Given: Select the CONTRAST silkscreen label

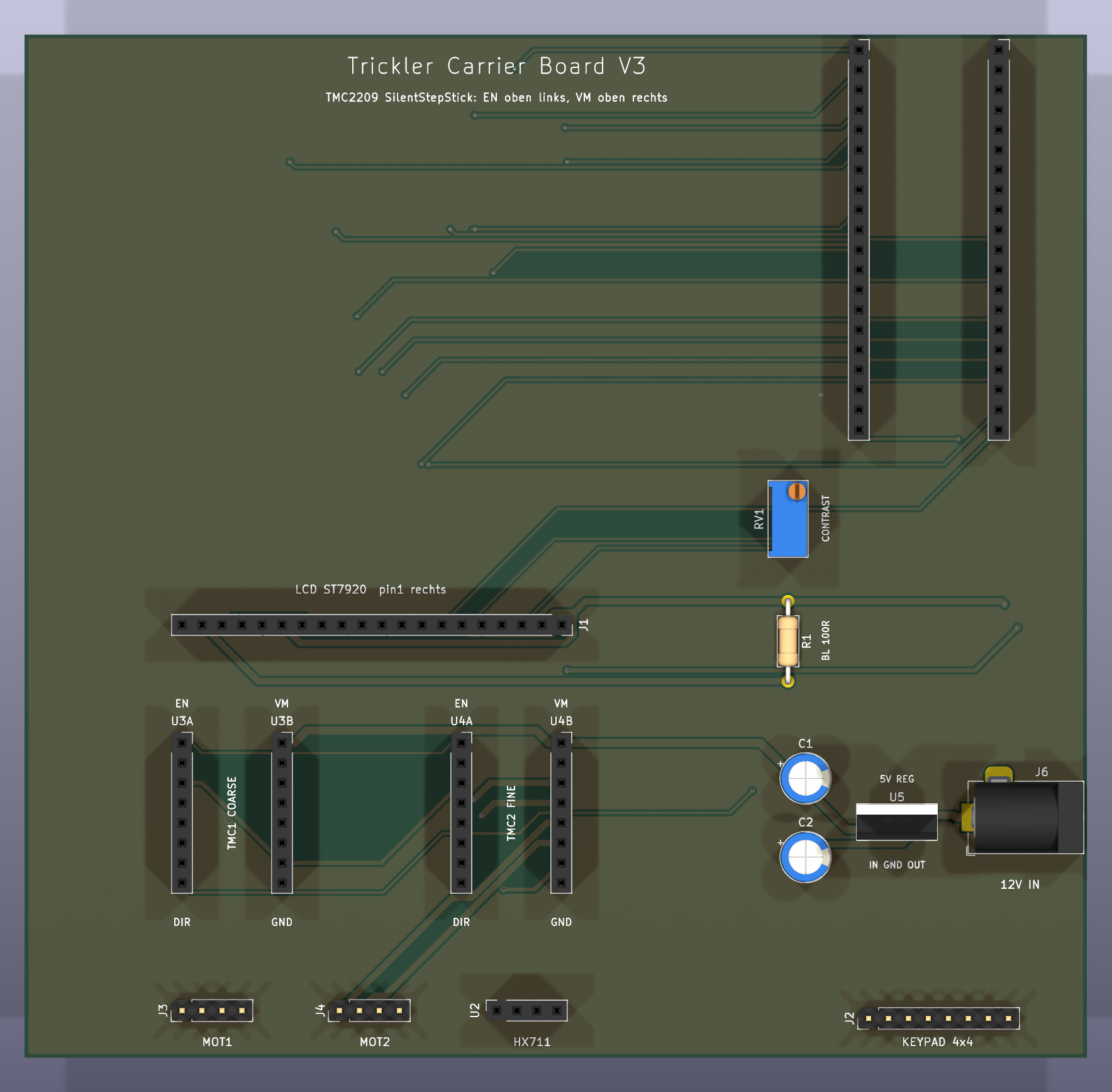Looking at the screenshot, I should click(x=826, y=518).
